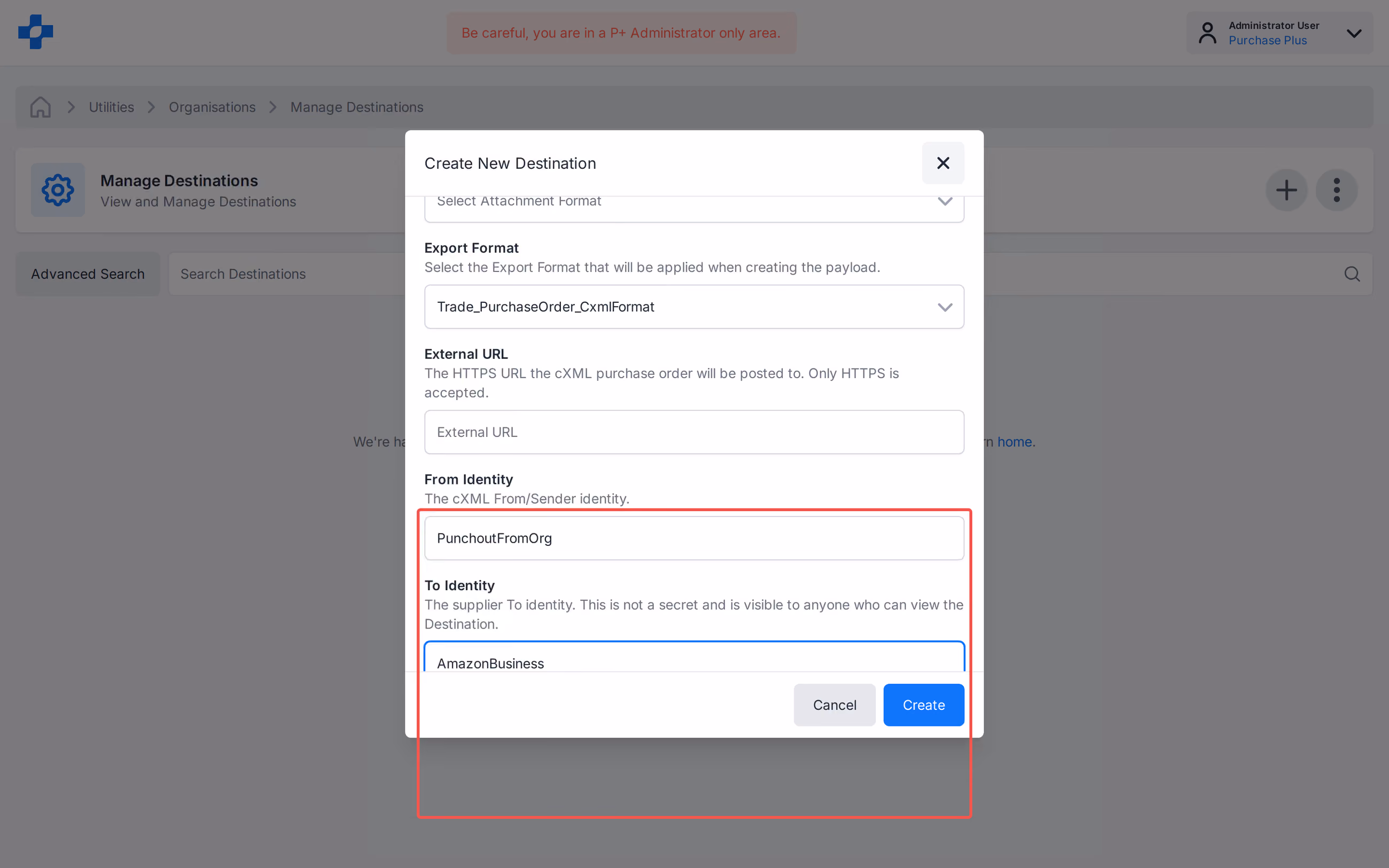Open the three-dot more options menu

click(x=1337, y=190)
